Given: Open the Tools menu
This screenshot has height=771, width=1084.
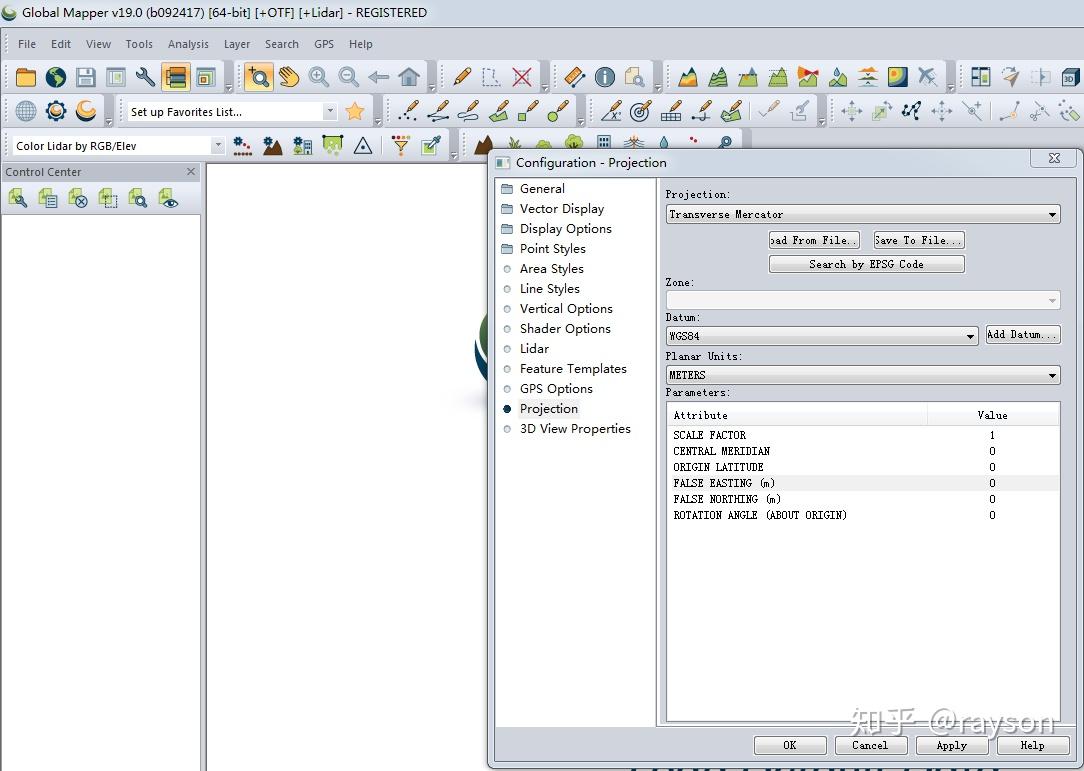Looking at the screenshot, I should point(139,44).
